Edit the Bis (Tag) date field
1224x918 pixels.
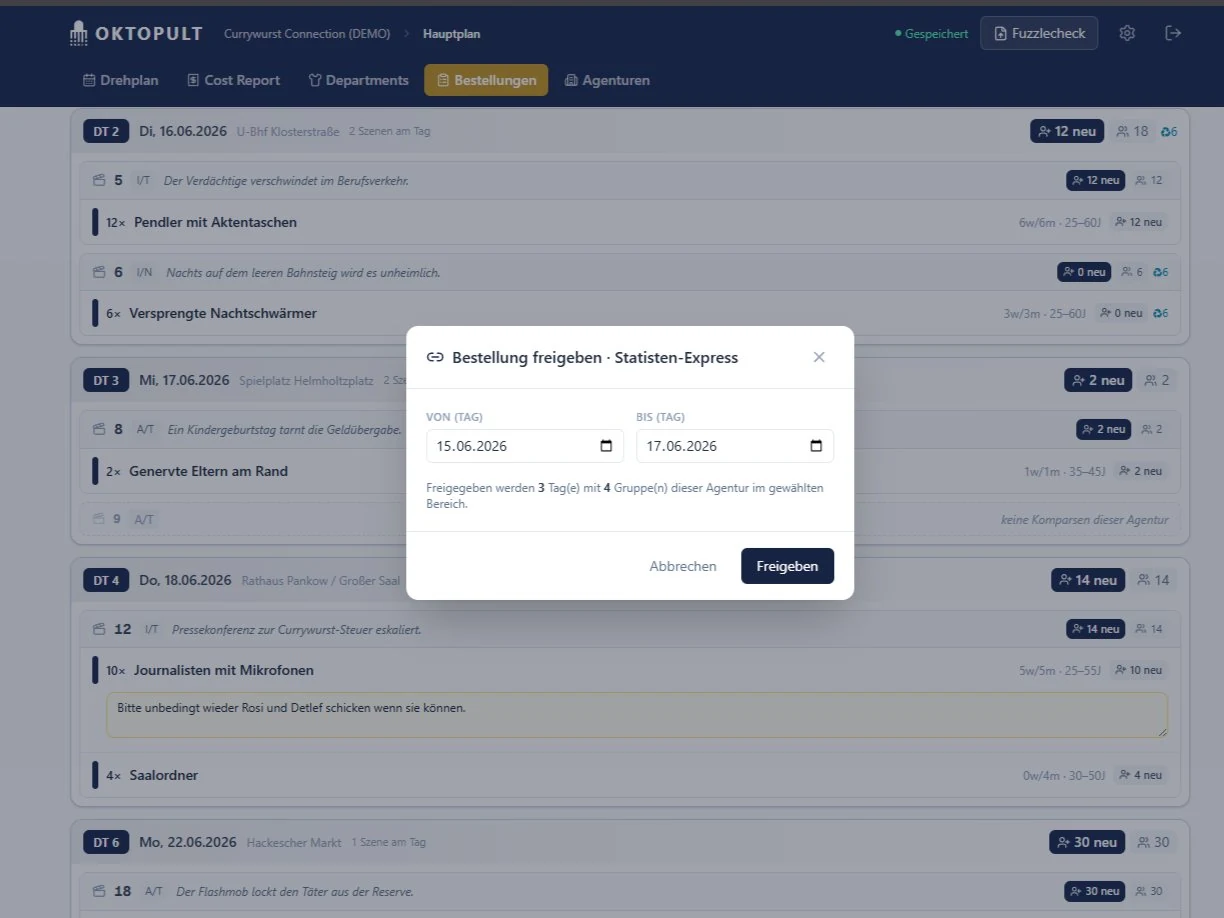(735, 446)
